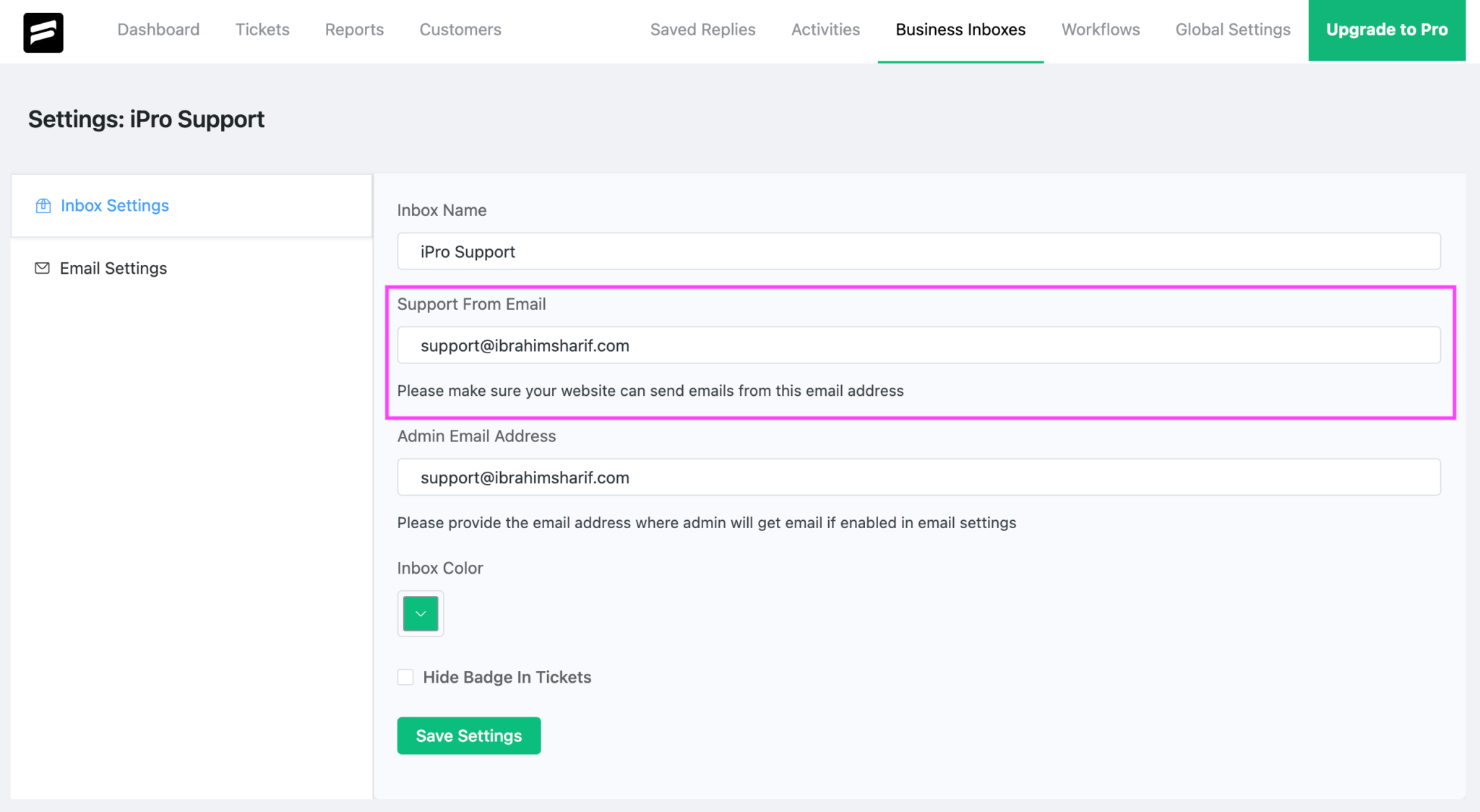Expand the inbox color dropdown chevron
The height and width of the screenshot is (812, 1480).
coord(420,613)
